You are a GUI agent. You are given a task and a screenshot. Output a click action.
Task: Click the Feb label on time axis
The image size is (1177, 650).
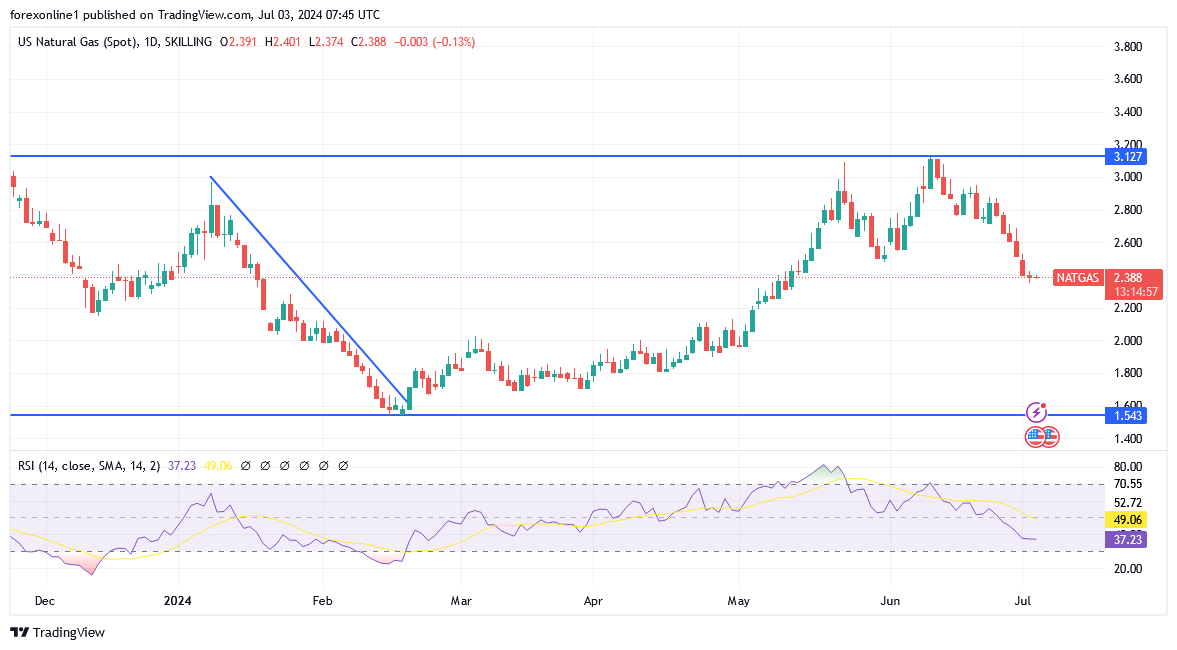click(323, 600)
